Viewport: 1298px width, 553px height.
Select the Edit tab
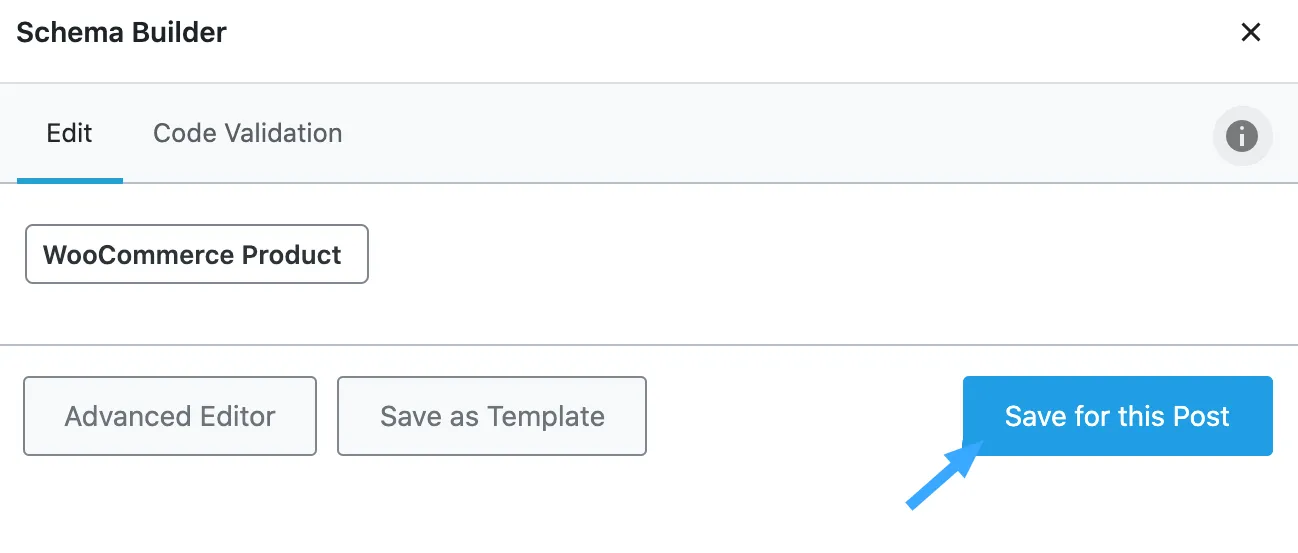click(70, 133)
